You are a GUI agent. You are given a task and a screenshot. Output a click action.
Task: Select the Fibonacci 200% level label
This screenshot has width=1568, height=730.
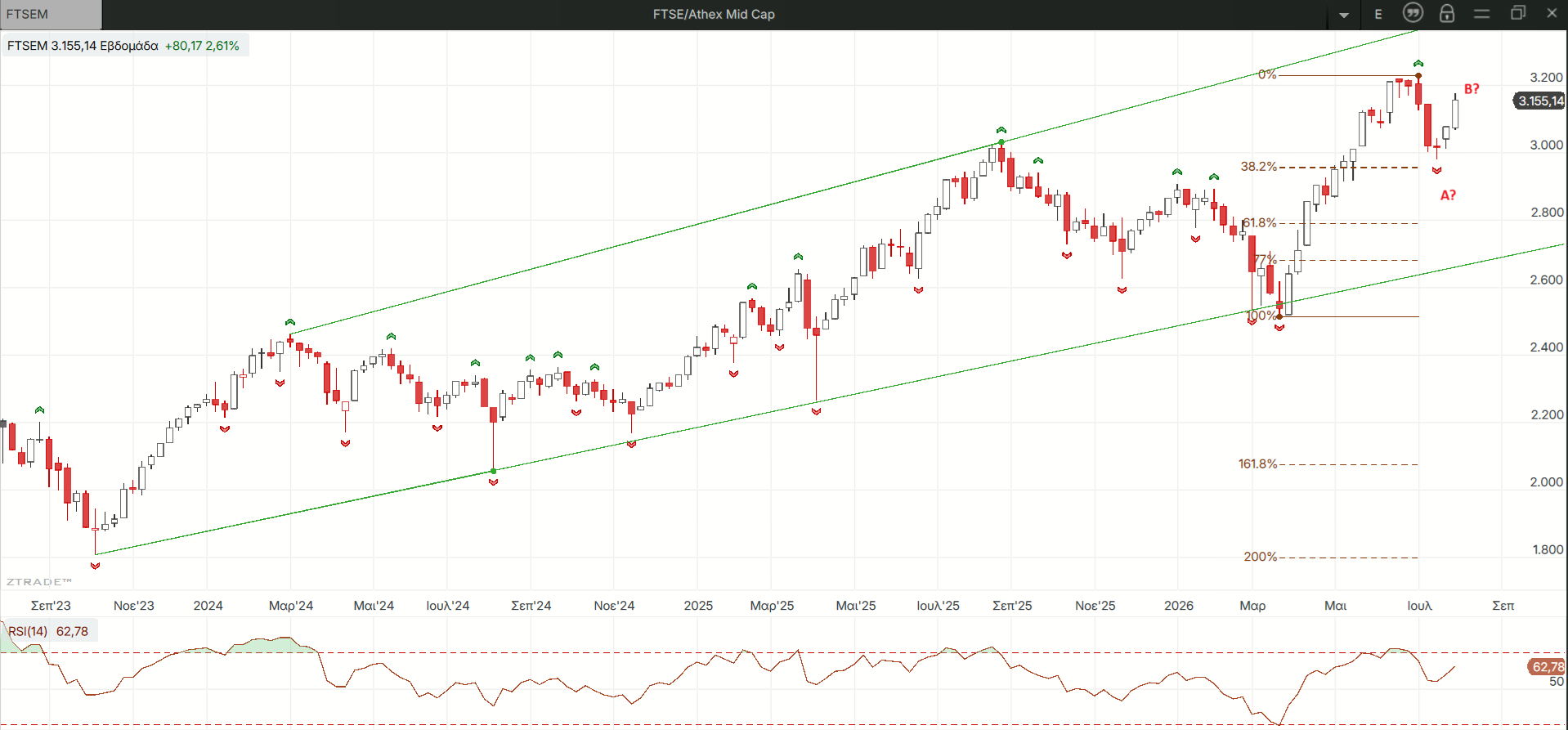tap(1261, 557)
